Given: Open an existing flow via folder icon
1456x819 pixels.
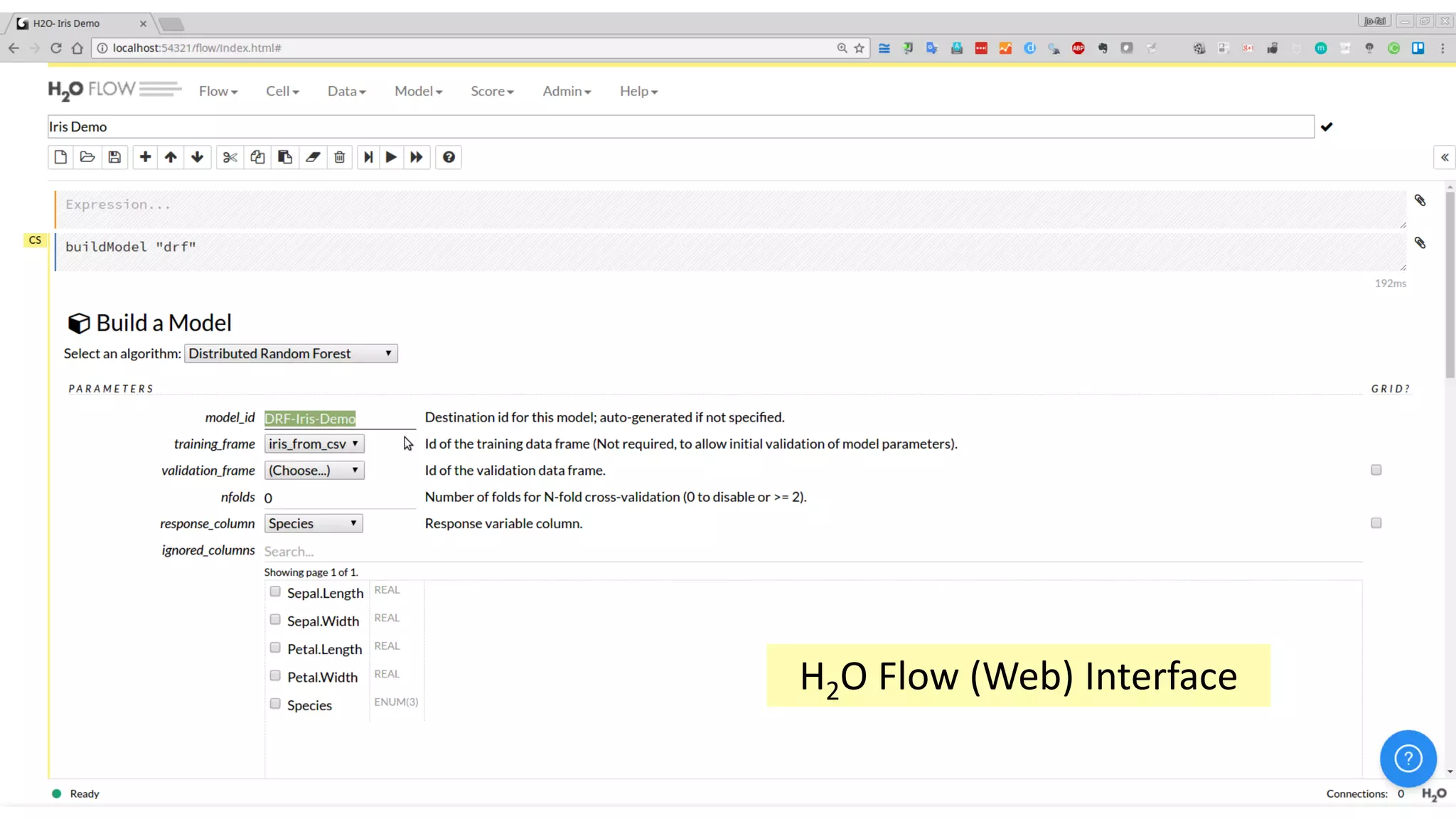Looking at the screenshot, I should [x=87, y=157].
